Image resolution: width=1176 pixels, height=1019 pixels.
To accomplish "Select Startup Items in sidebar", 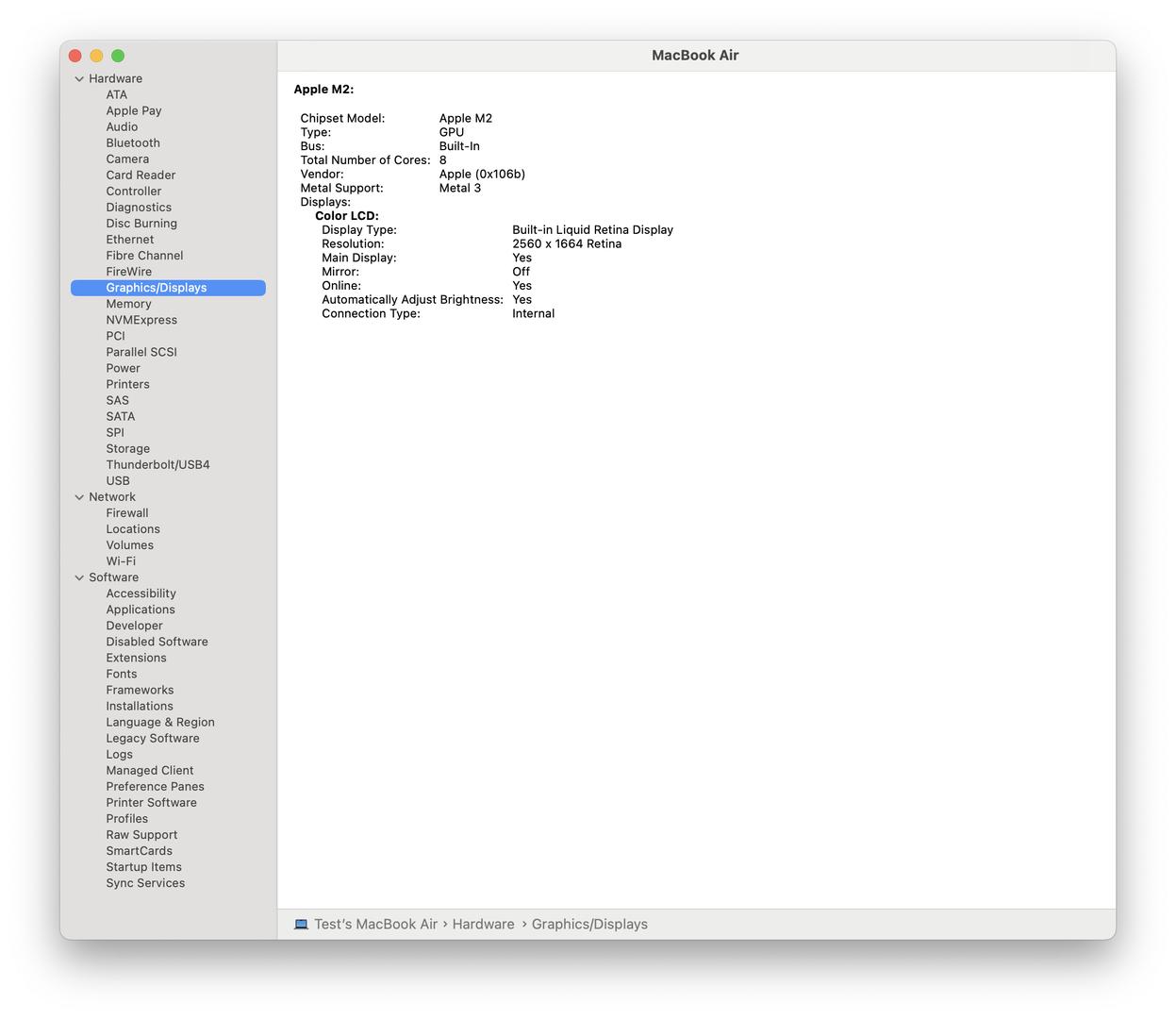I will point(143,867).
